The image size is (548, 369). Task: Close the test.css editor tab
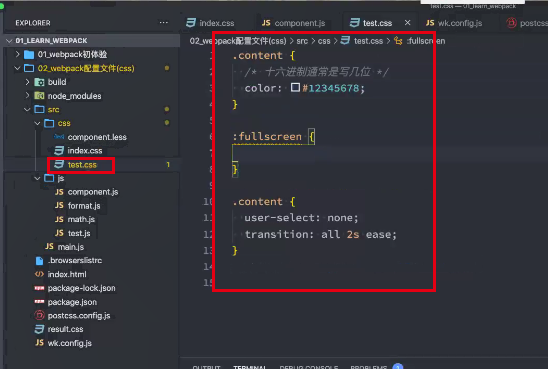coord(408,23)
